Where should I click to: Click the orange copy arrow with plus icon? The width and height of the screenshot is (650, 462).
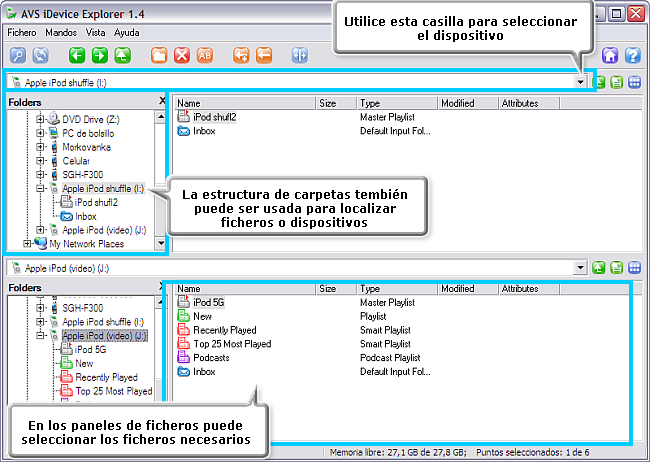tap(241, 55)
